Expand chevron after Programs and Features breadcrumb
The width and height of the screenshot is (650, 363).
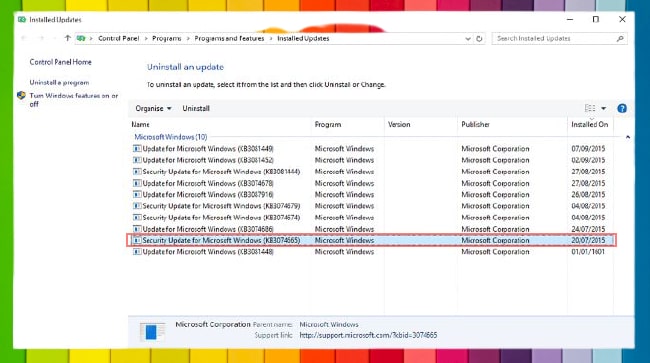(271, 39)
